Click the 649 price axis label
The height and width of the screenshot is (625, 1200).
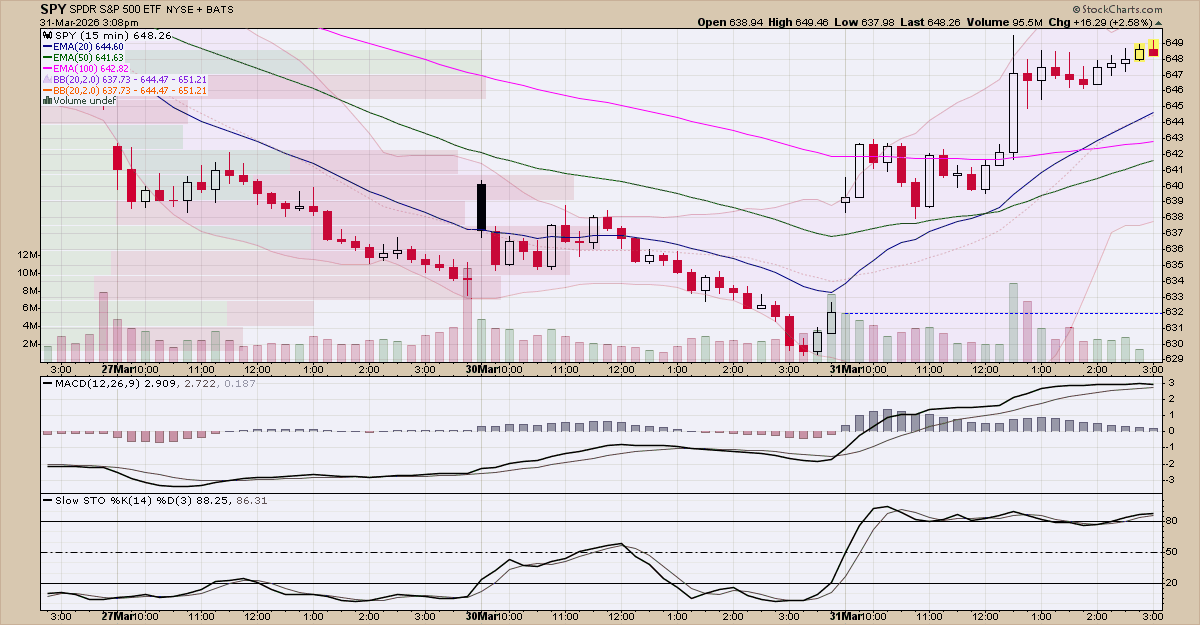(1175, 42)
